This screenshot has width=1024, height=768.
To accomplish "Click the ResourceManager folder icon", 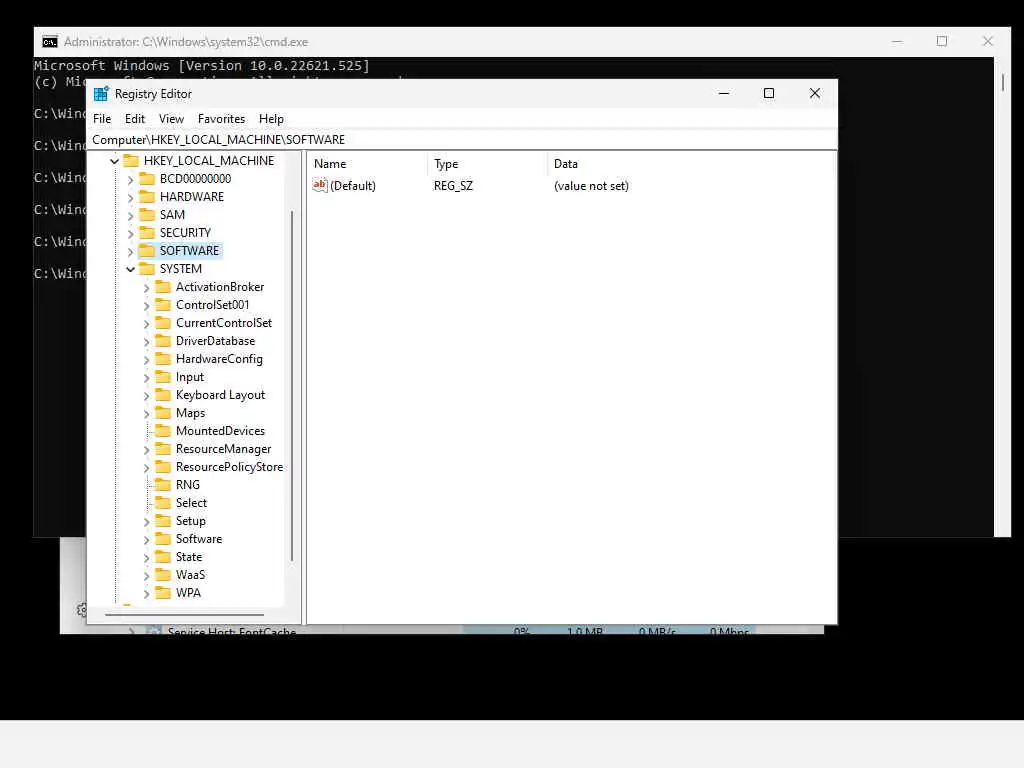I will click(x=163, y=449).
